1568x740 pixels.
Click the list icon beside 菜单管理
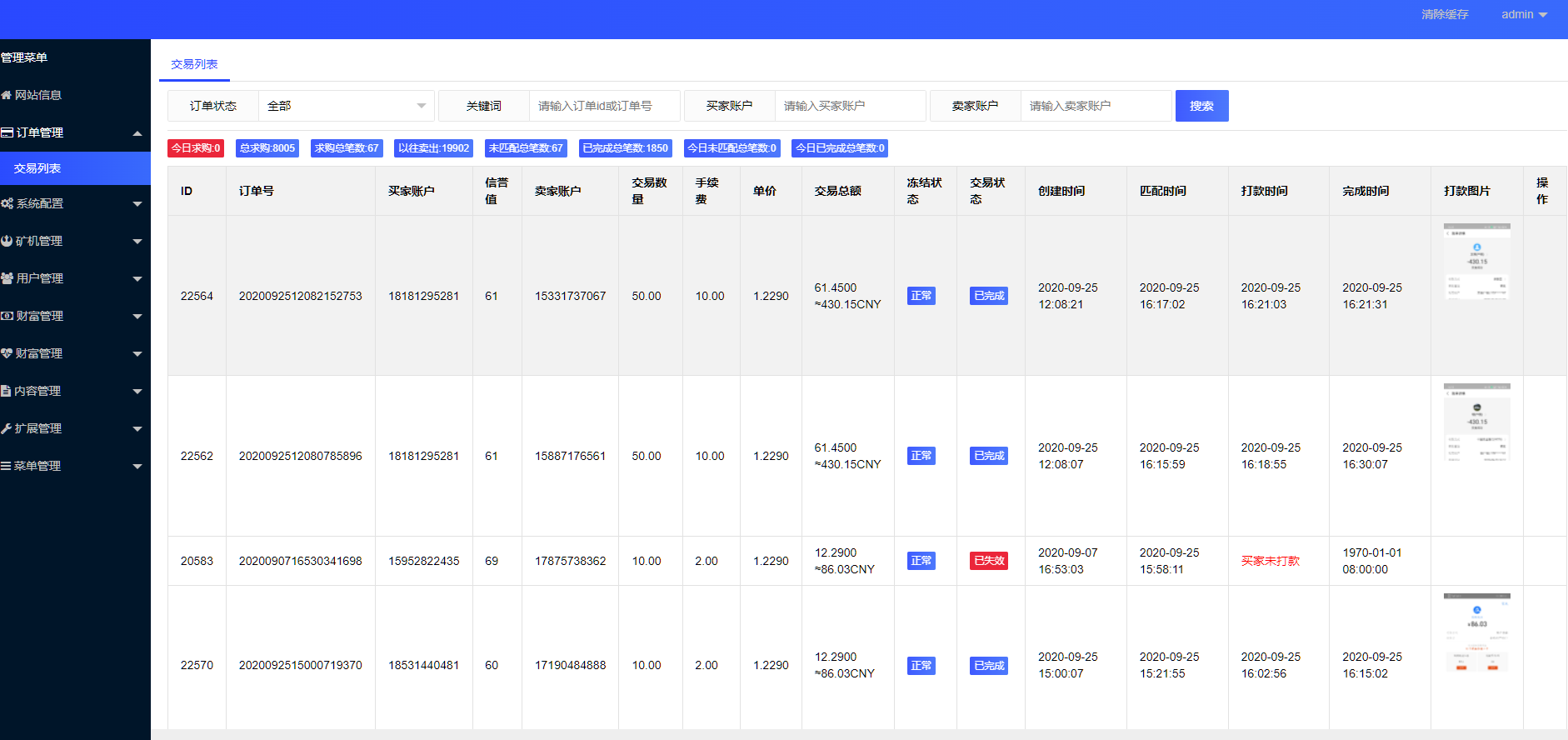6,466
